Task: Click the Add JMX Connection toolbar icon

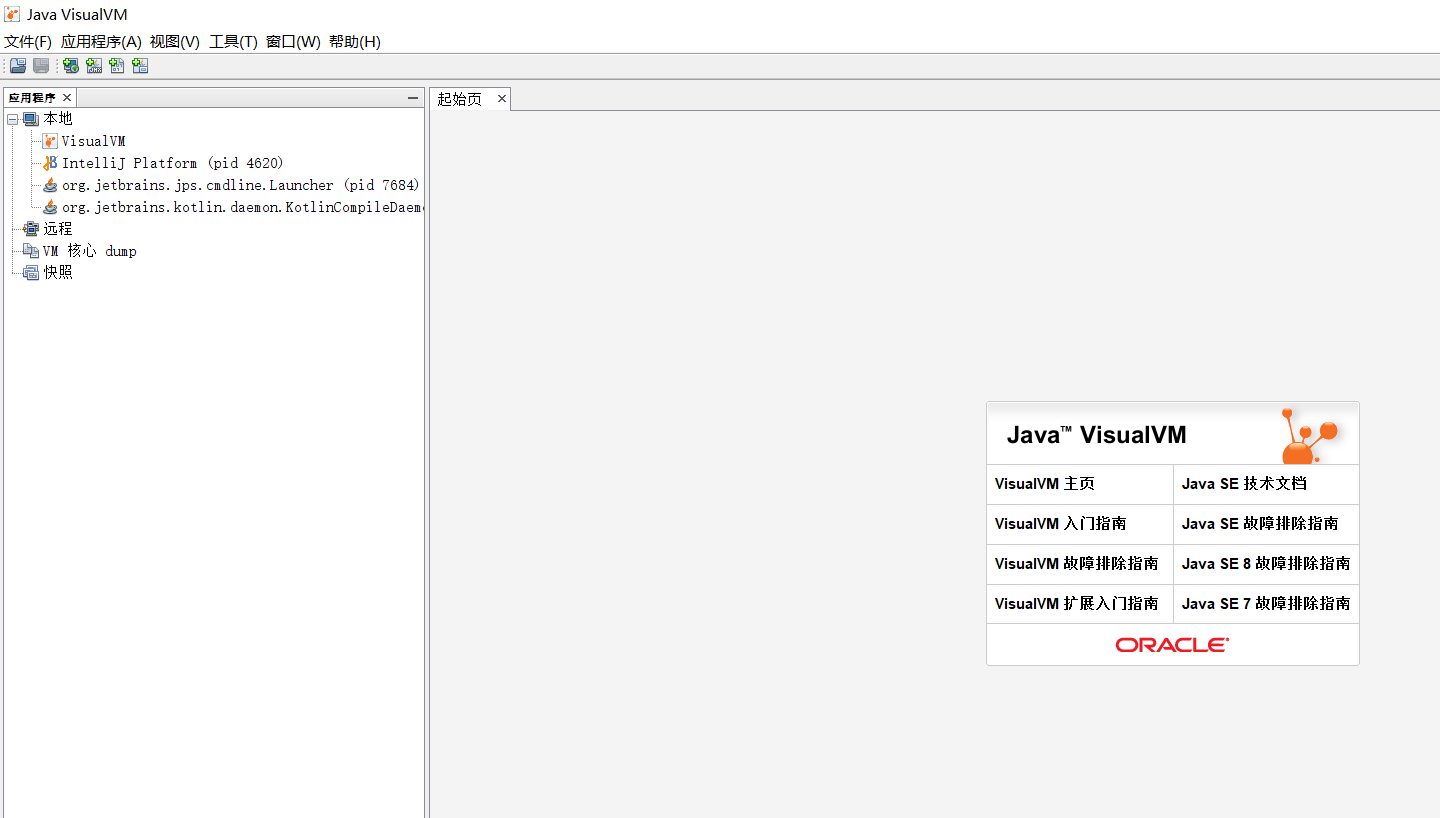Action: (x=94, y=66)
